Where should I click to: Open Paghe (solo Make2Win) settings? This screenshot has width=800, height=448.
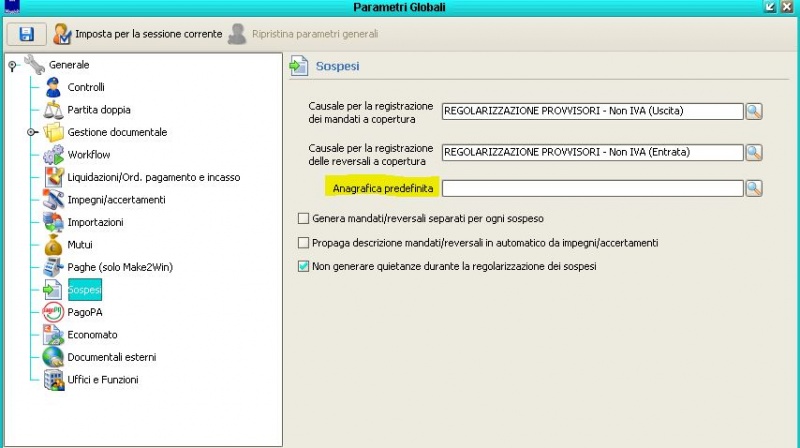(120, 267)
